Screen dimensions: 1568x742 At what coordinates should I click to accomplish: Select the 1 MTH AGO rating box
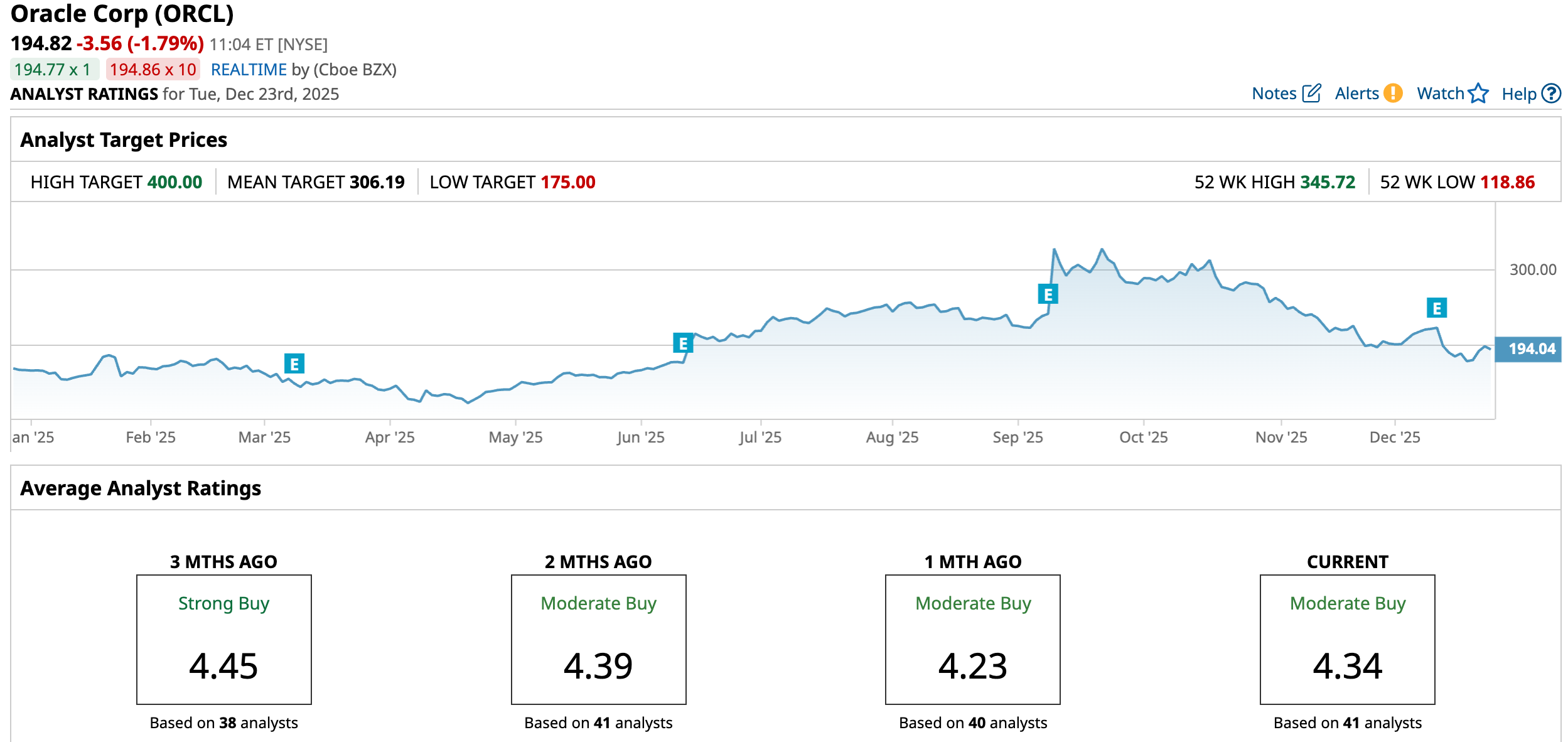(972, 639)
